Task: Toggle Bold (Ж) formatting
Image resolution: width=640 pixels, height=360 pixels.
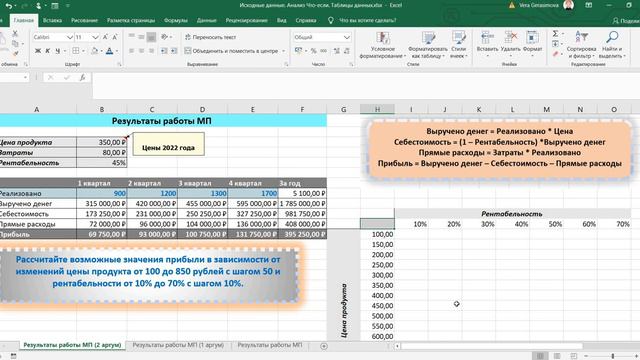Action: [38, 51]
